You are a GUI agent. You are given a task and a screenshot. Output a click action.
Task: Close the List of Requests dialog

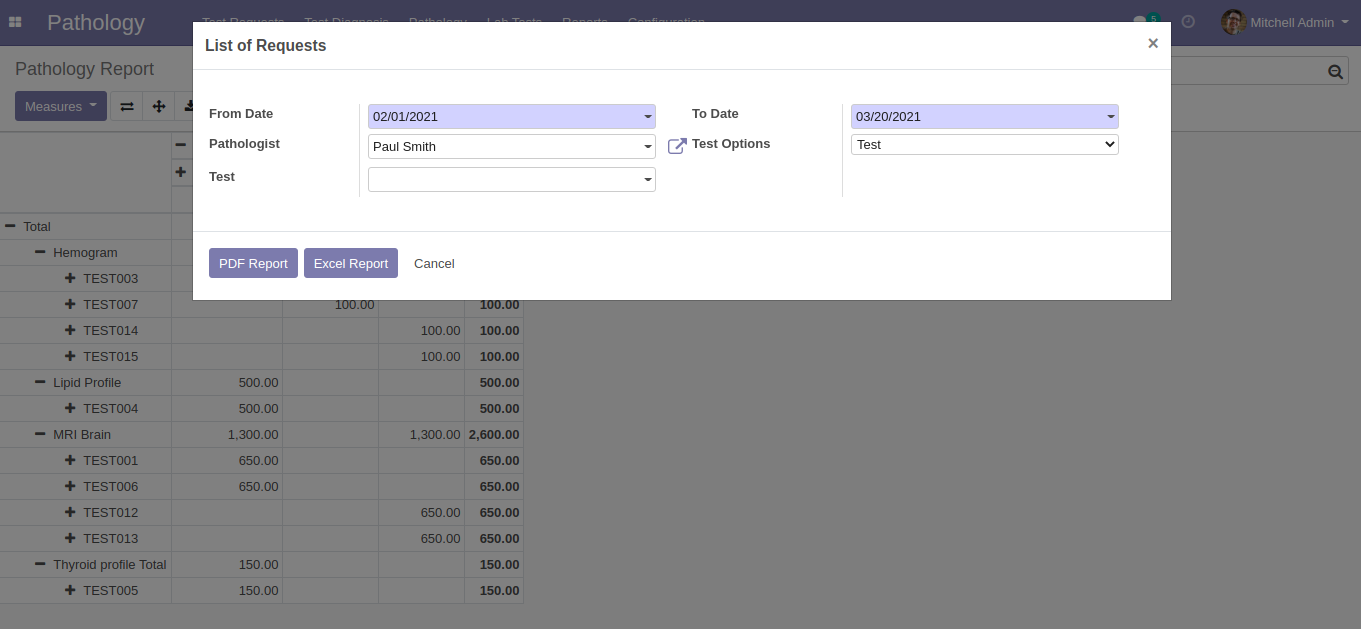point(1152,44)
